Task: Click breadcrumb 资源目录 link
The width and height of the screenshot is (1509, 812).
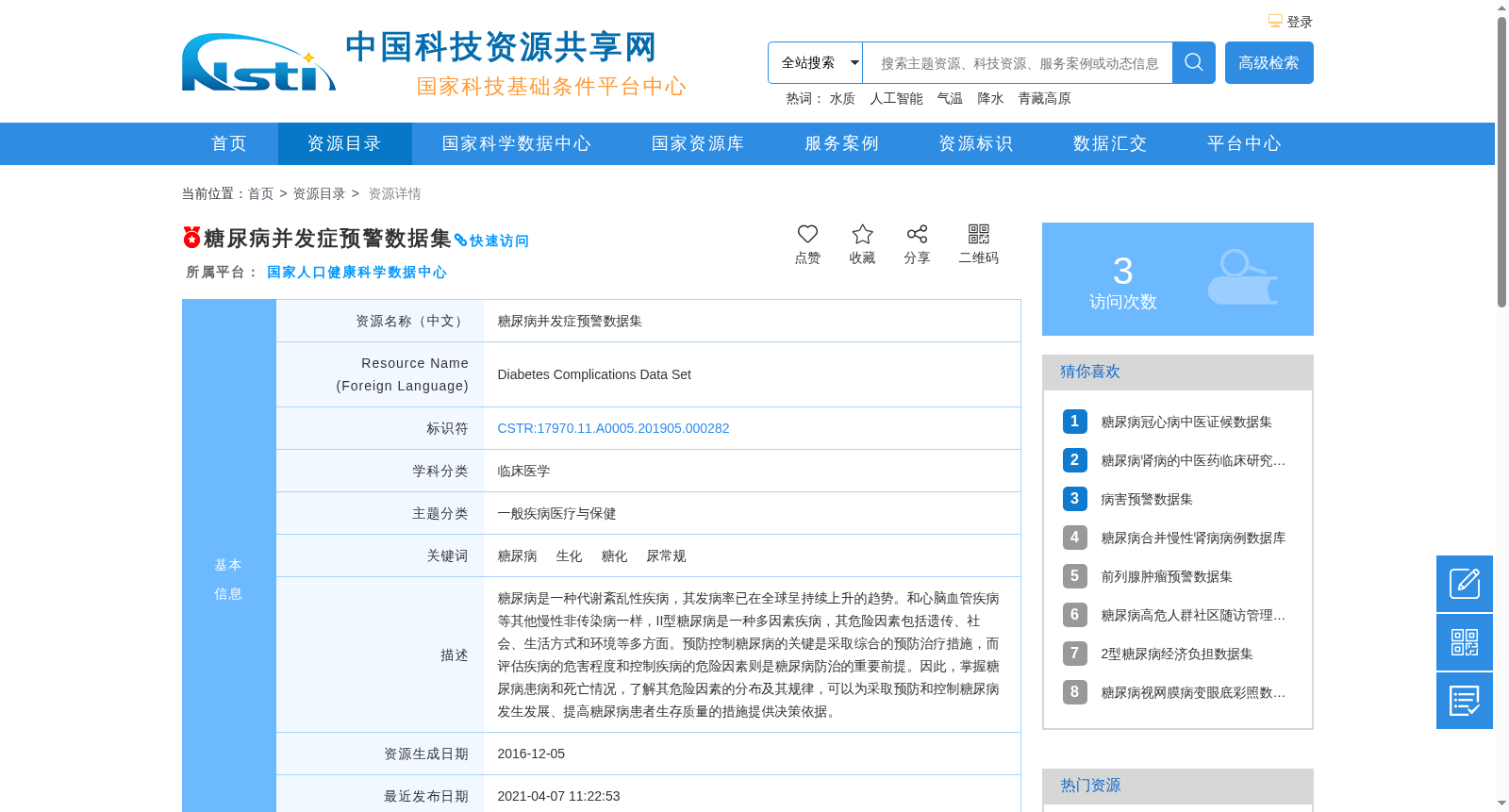Action: 319,193
